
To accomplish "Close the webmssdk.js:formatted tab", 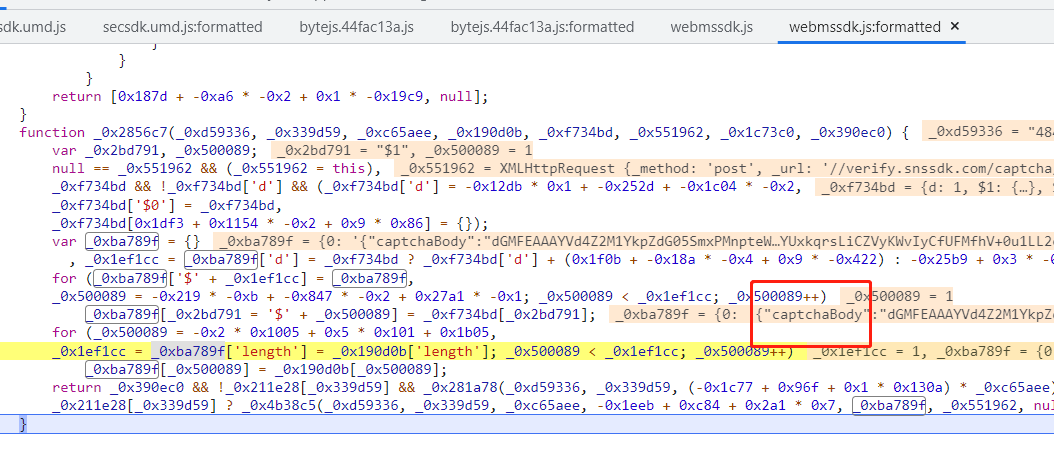I will 955,27.
